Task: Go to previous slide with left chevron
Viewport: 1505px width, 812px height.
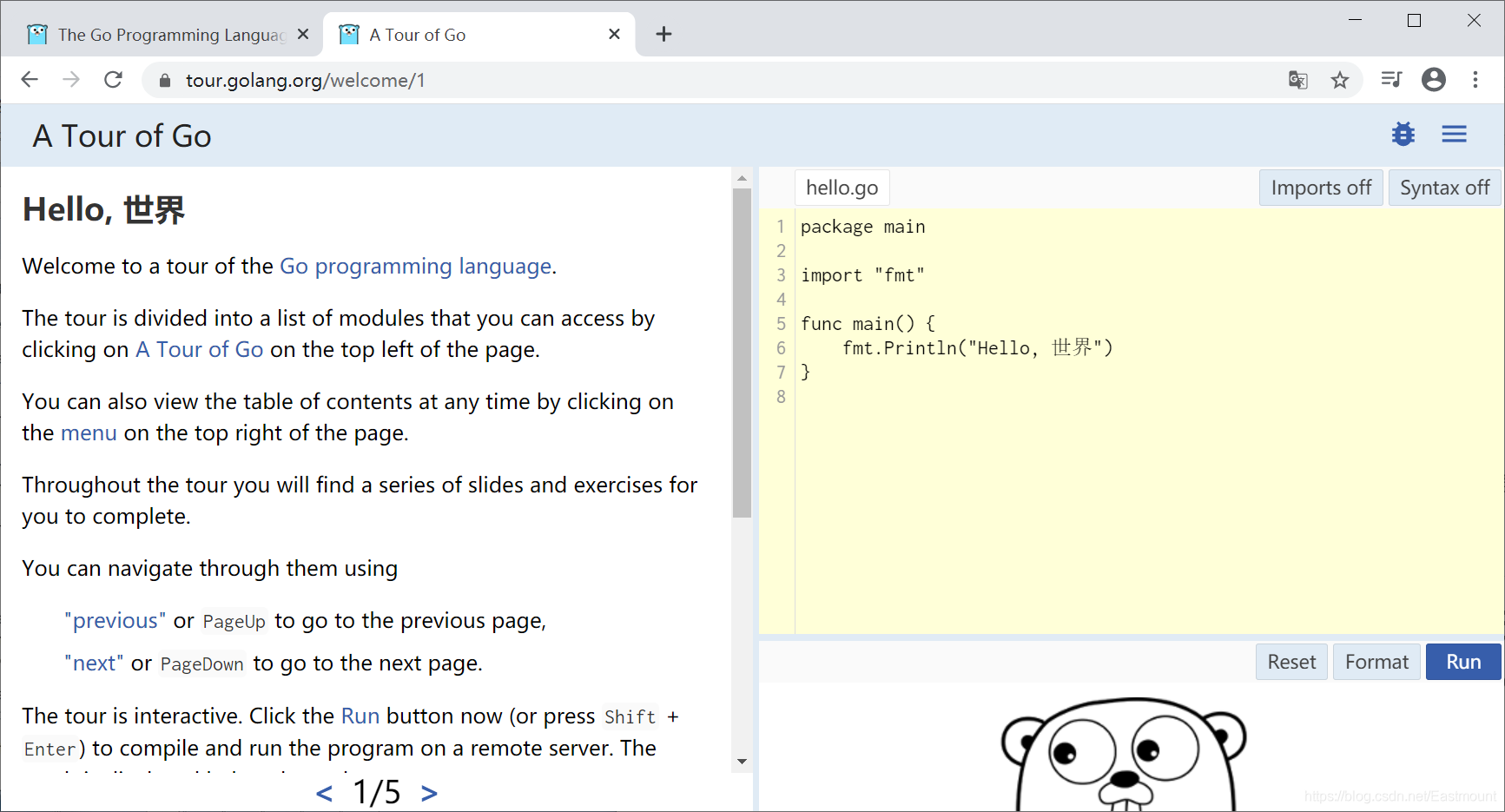Action: coord(324,793)
